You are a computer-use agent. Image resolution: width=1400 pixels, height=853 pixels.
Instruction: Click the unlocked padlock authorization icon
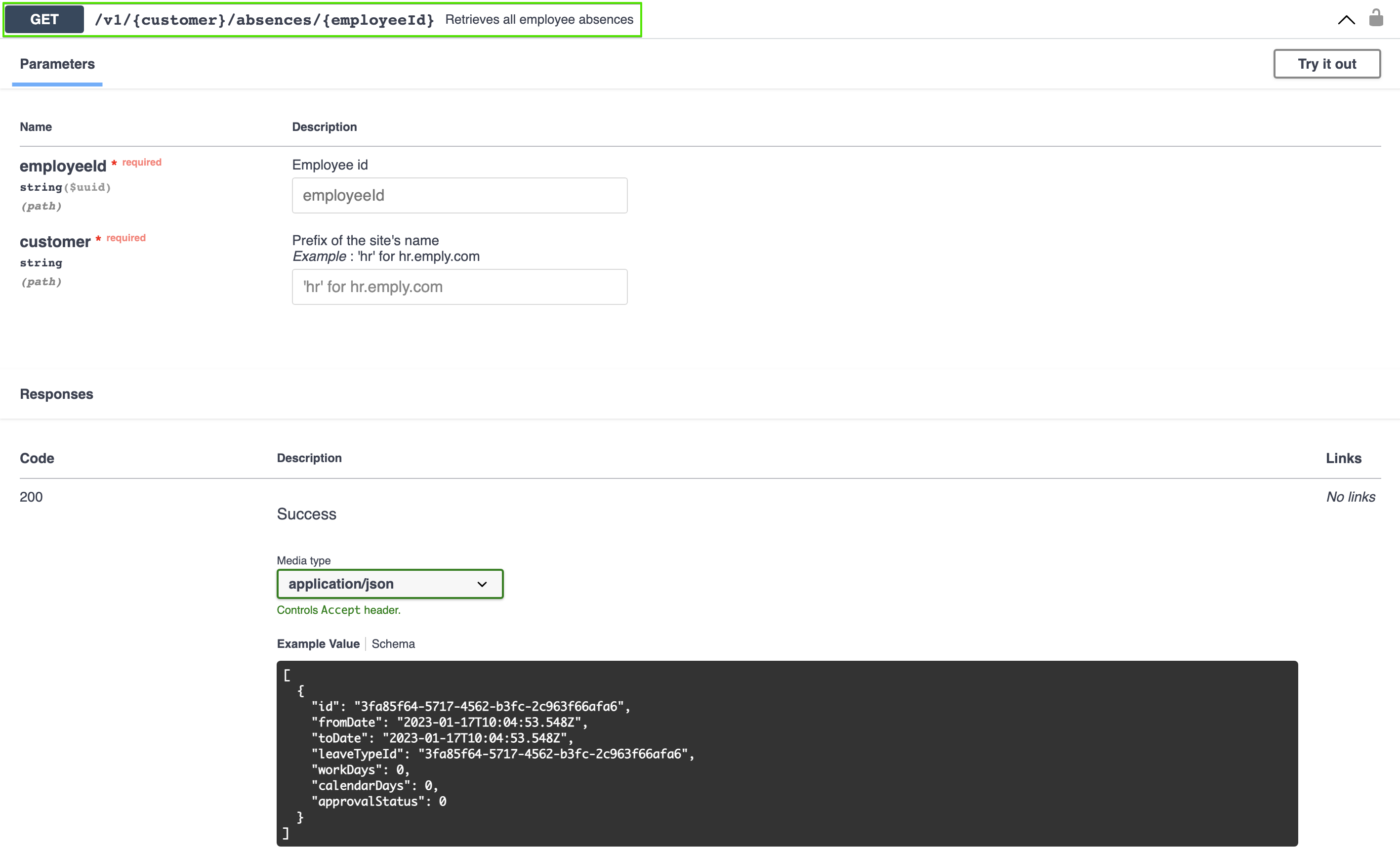1376,18
